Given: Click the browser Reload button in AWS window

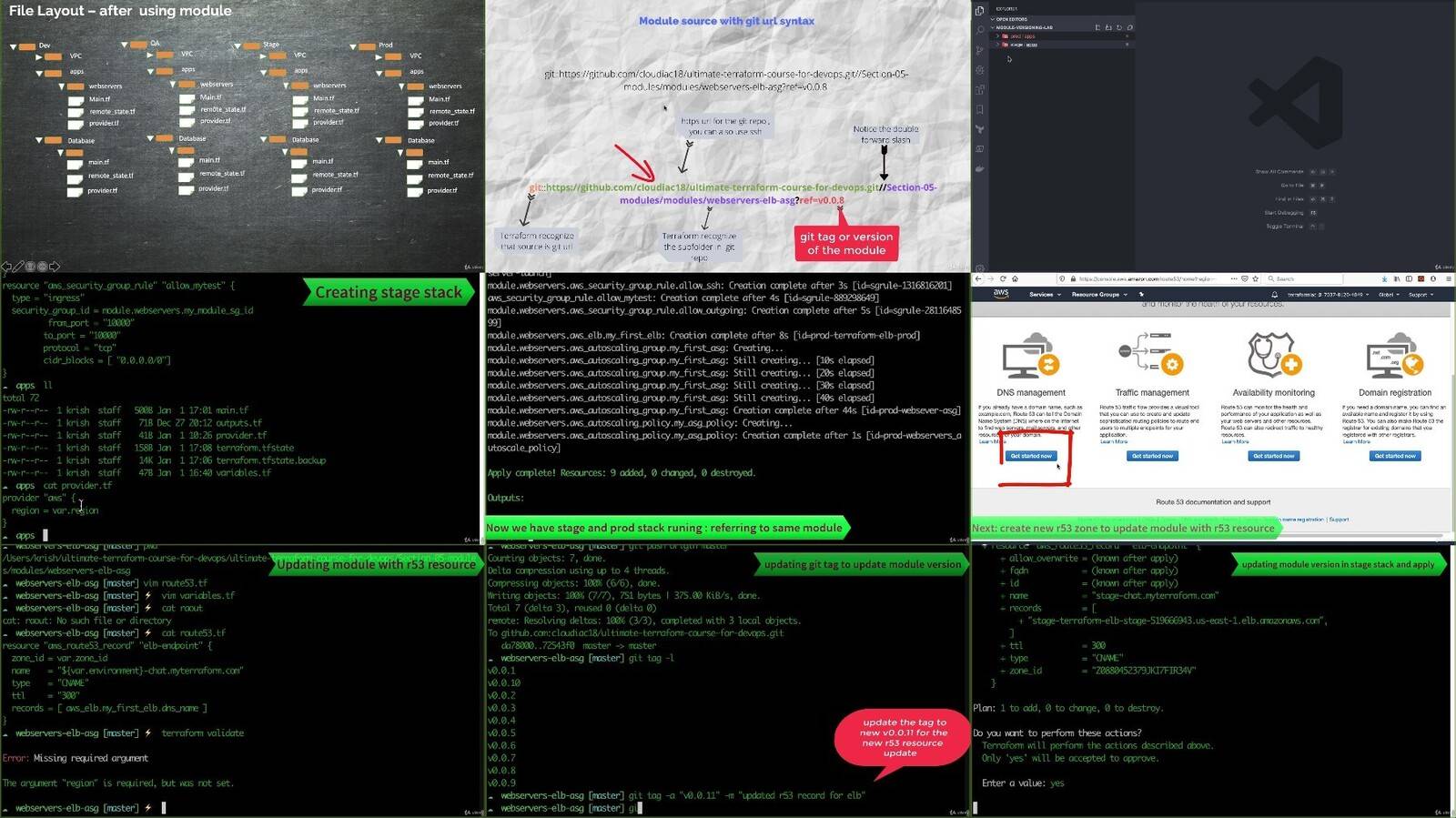Looking at the screenshot, I should [x=1003, y=278].
